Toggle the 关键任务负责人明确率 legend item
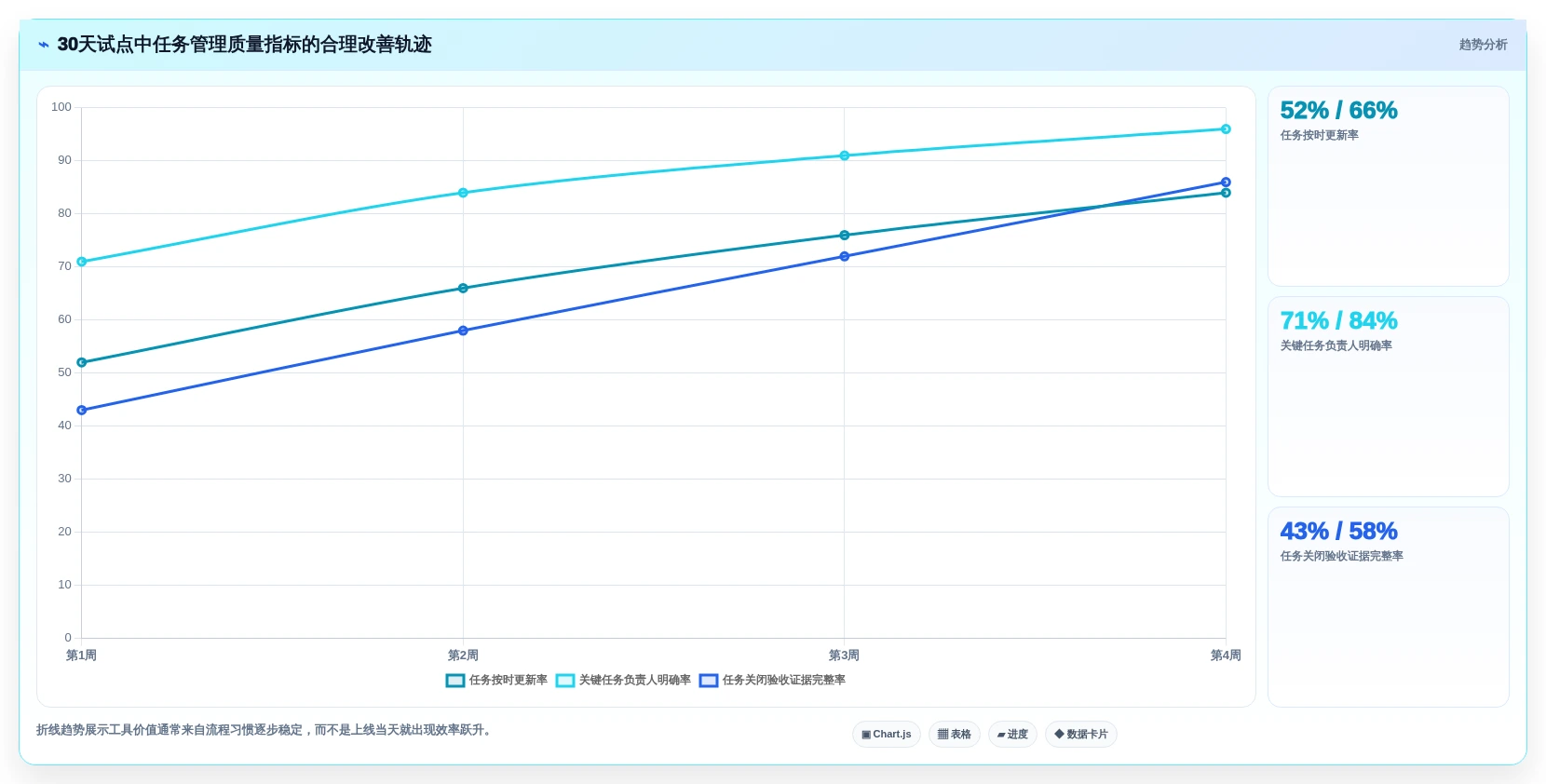 pyautogui.click(x=623, y=681)
